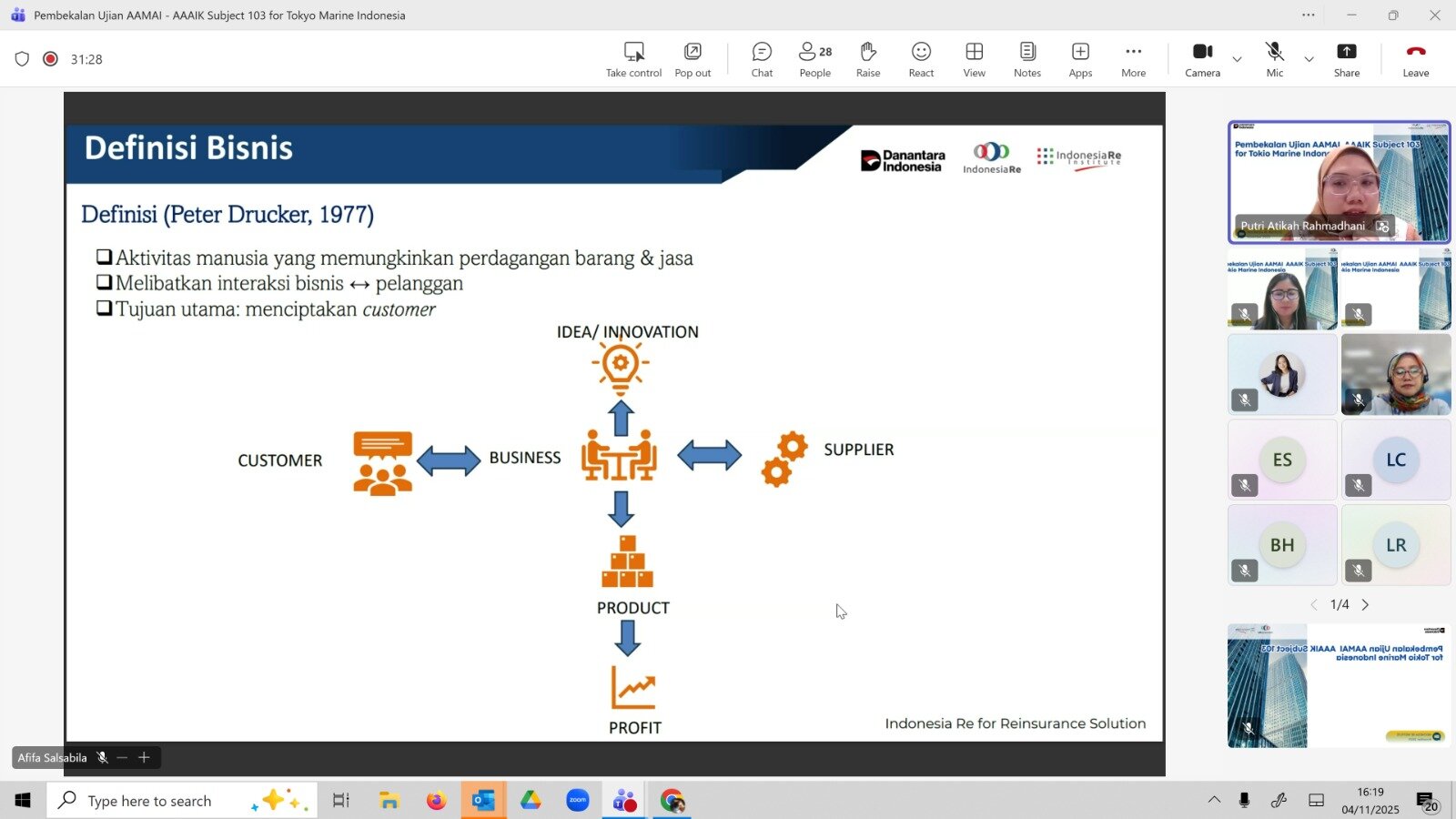Toggle the Camera on or off
This screenshot has width=1456, height=819.
coord(1202,59)
